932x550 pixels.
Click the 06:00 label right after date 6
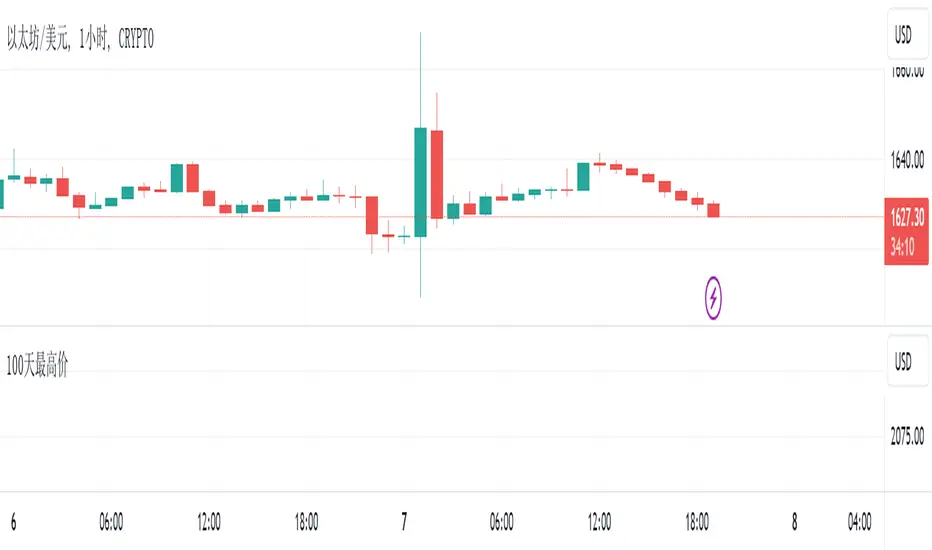tap(112, 521)
